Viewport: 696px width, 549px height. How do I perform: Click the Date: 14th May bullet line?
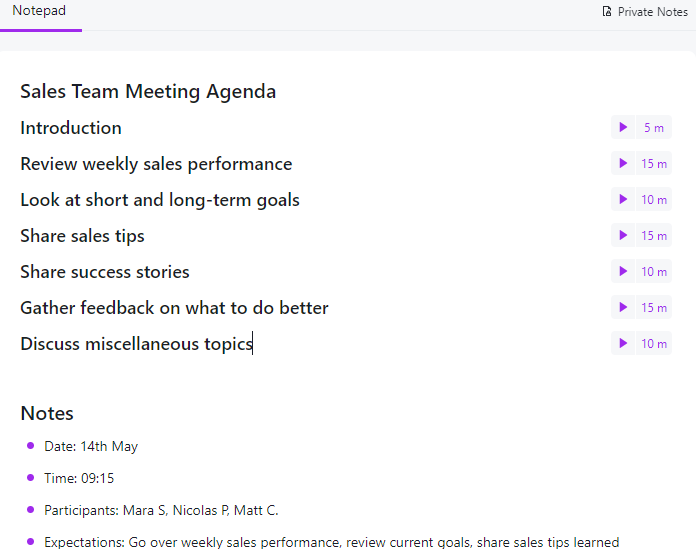tap(91, 447)
